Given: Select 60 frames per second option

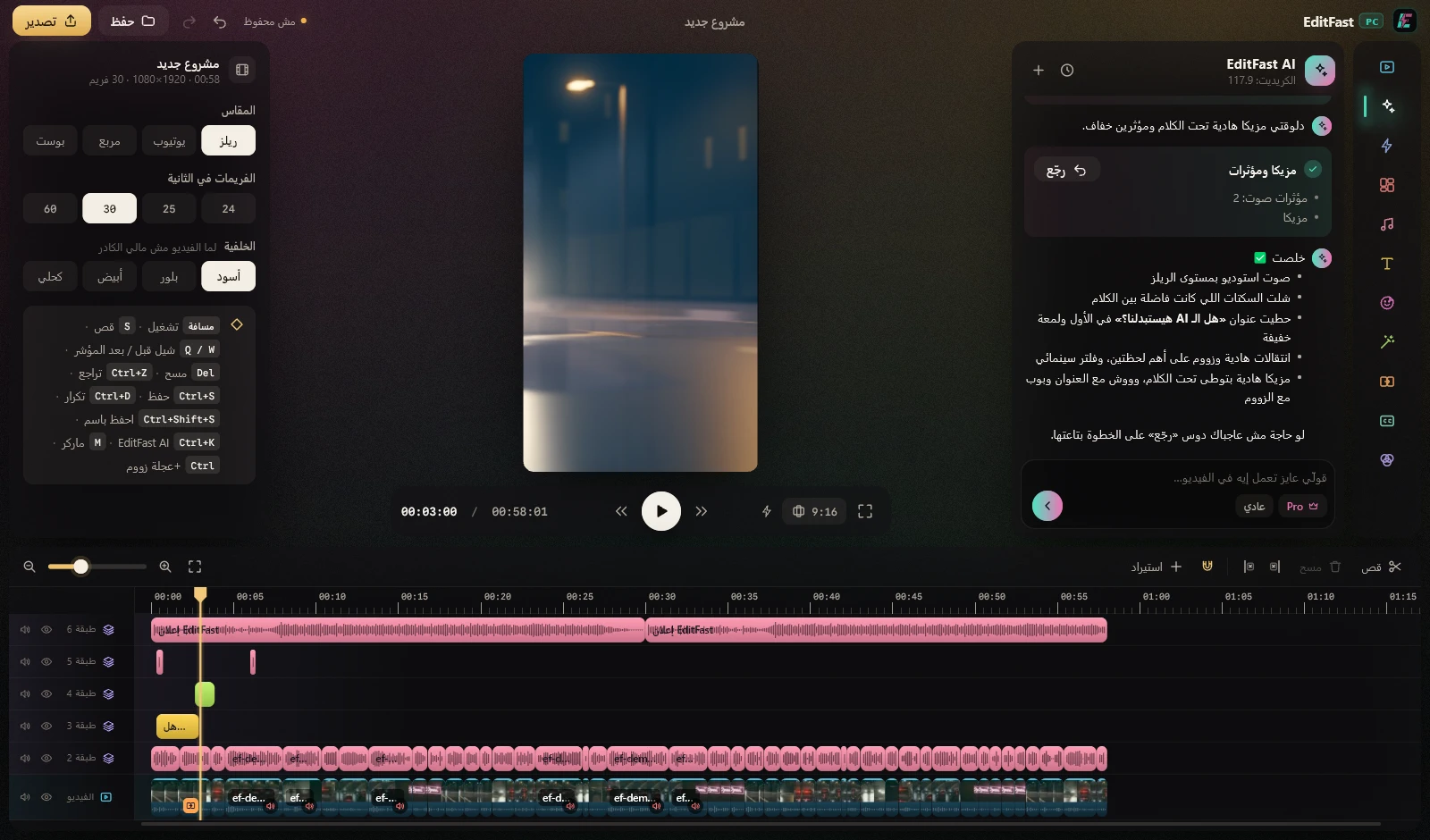Looking at the screenshot, I should (50, 208).
